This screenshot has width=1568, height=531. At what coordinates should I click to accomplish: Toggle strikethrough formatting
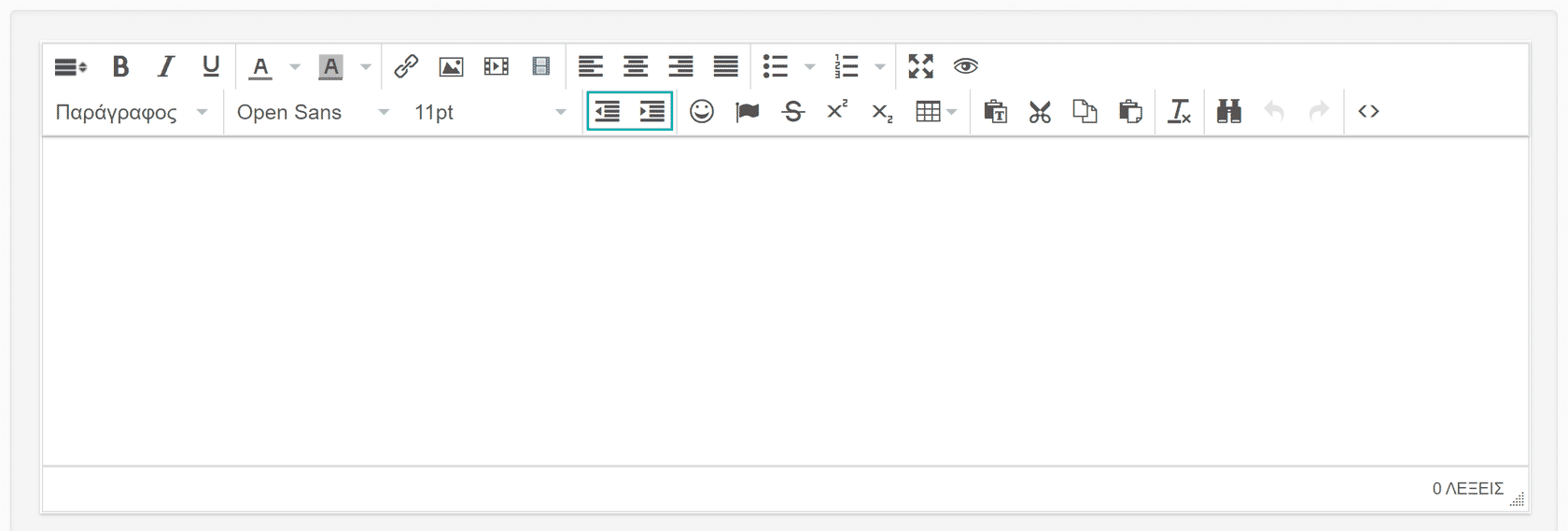tap(792, 112)
